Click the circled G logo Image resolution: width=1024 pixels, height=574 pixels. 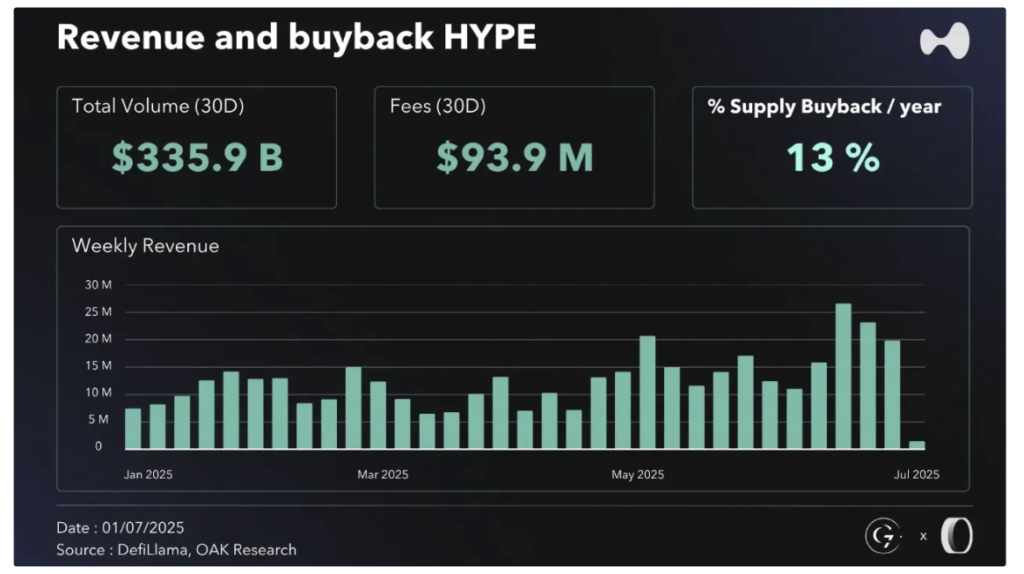(883, 537)
